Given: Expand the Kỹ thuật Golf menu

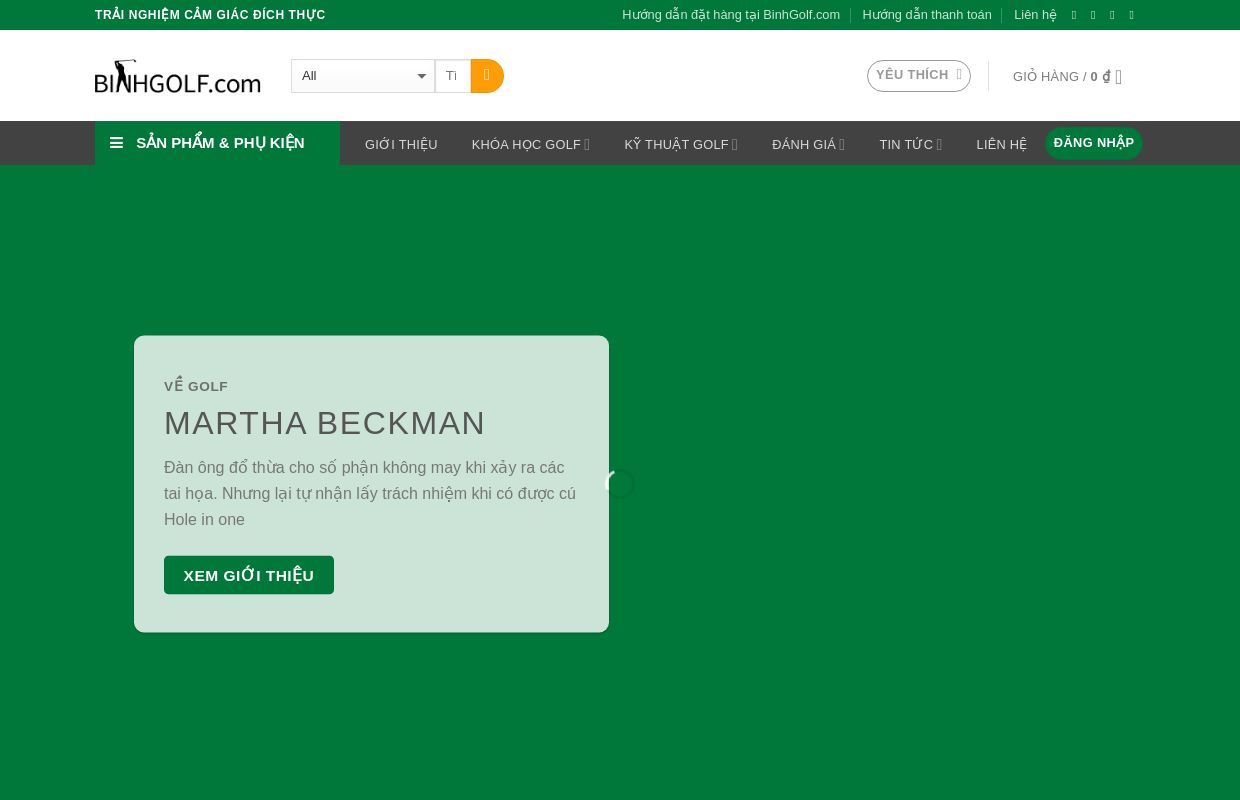Looking at the screenshot, I should coord(680,144).
